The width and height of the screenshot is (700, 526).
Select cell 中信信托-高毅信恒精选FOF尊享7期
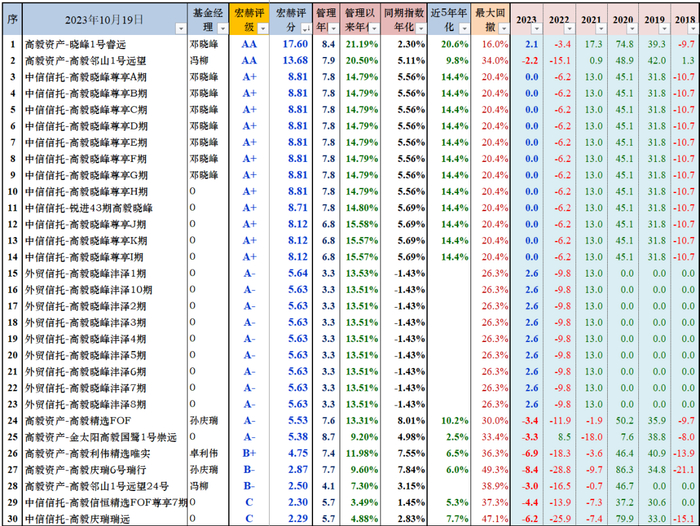(105, 503)
